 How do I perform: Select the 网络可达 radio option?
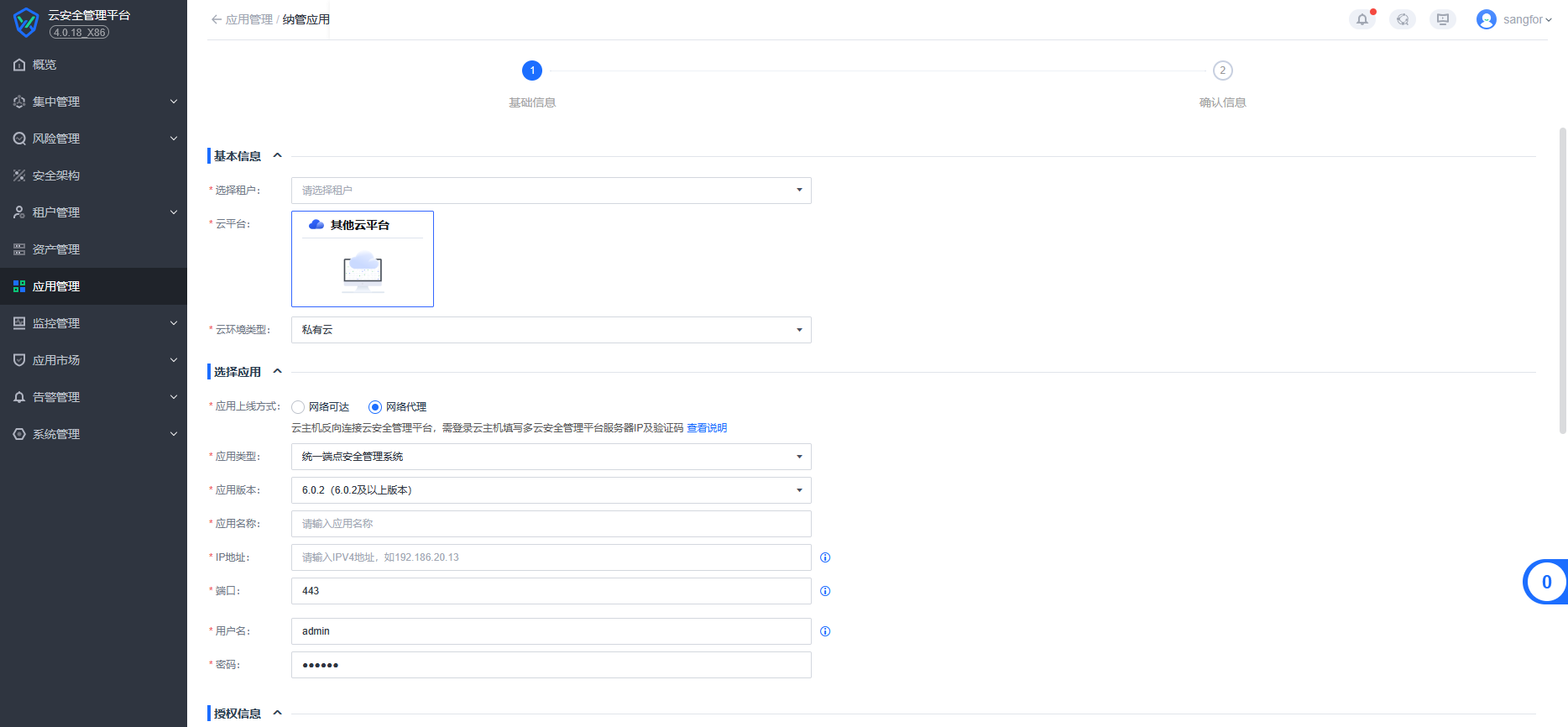coord(298,407)
